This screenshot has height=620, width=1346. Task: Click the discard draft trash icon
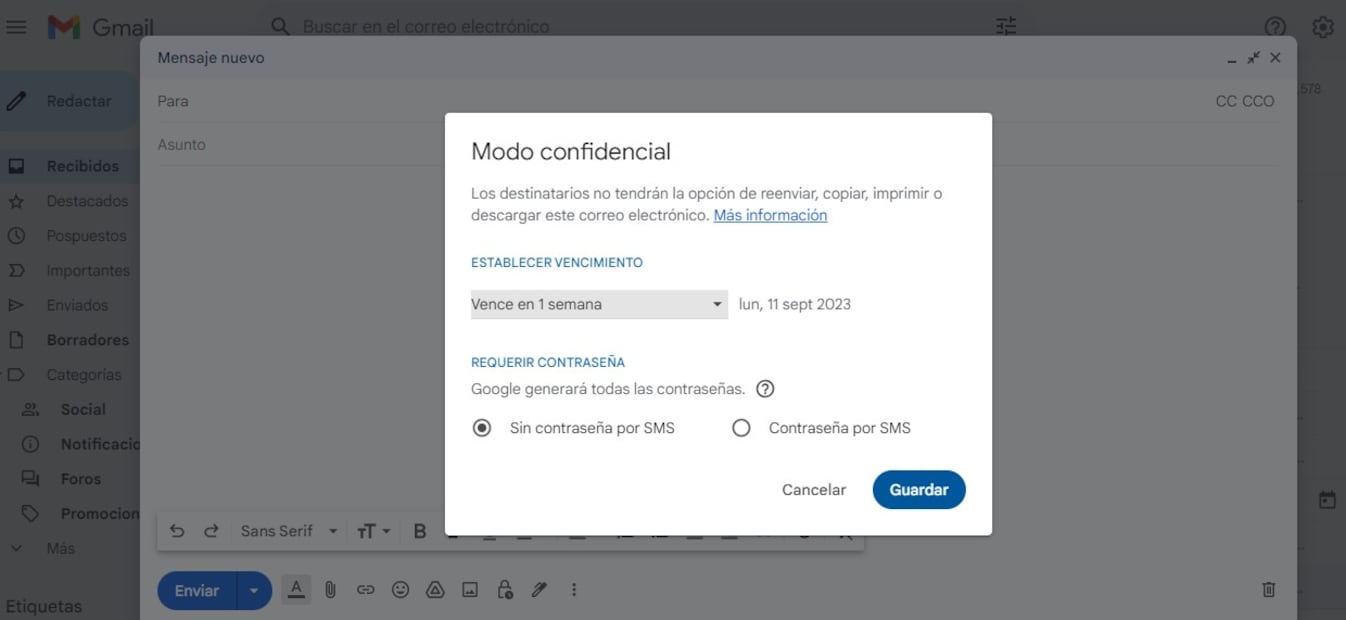1268,590
